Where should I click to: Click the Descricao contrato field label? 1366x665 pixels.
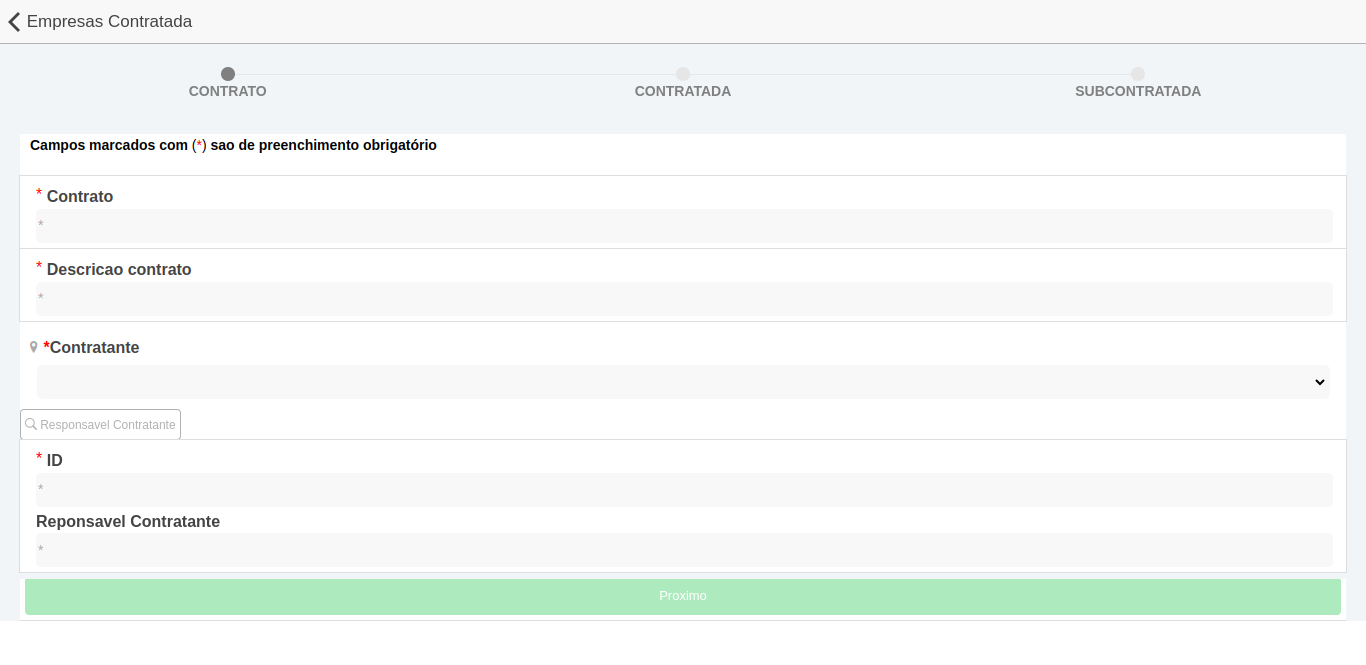tap(119, 270)
